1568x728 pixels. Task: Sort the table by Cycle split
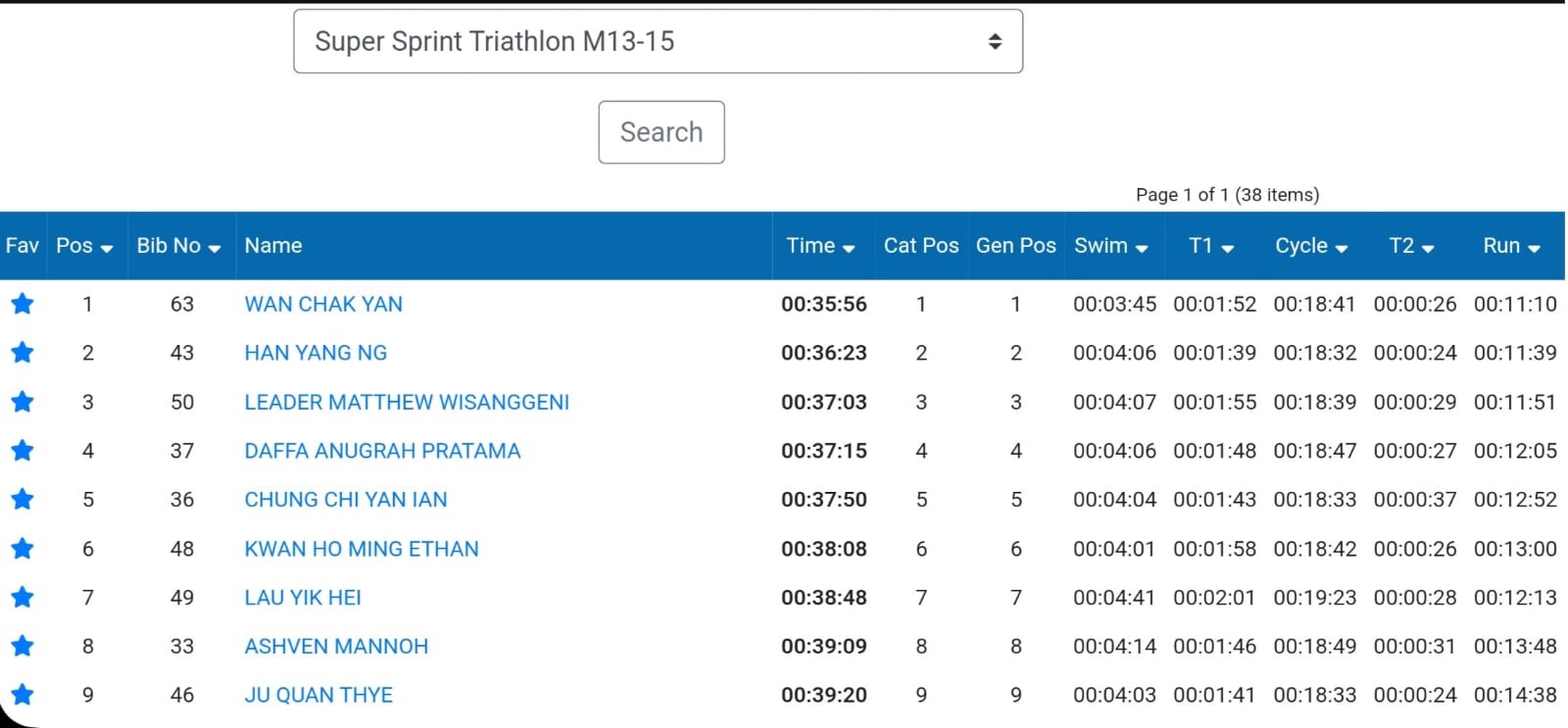point(1311,246)
